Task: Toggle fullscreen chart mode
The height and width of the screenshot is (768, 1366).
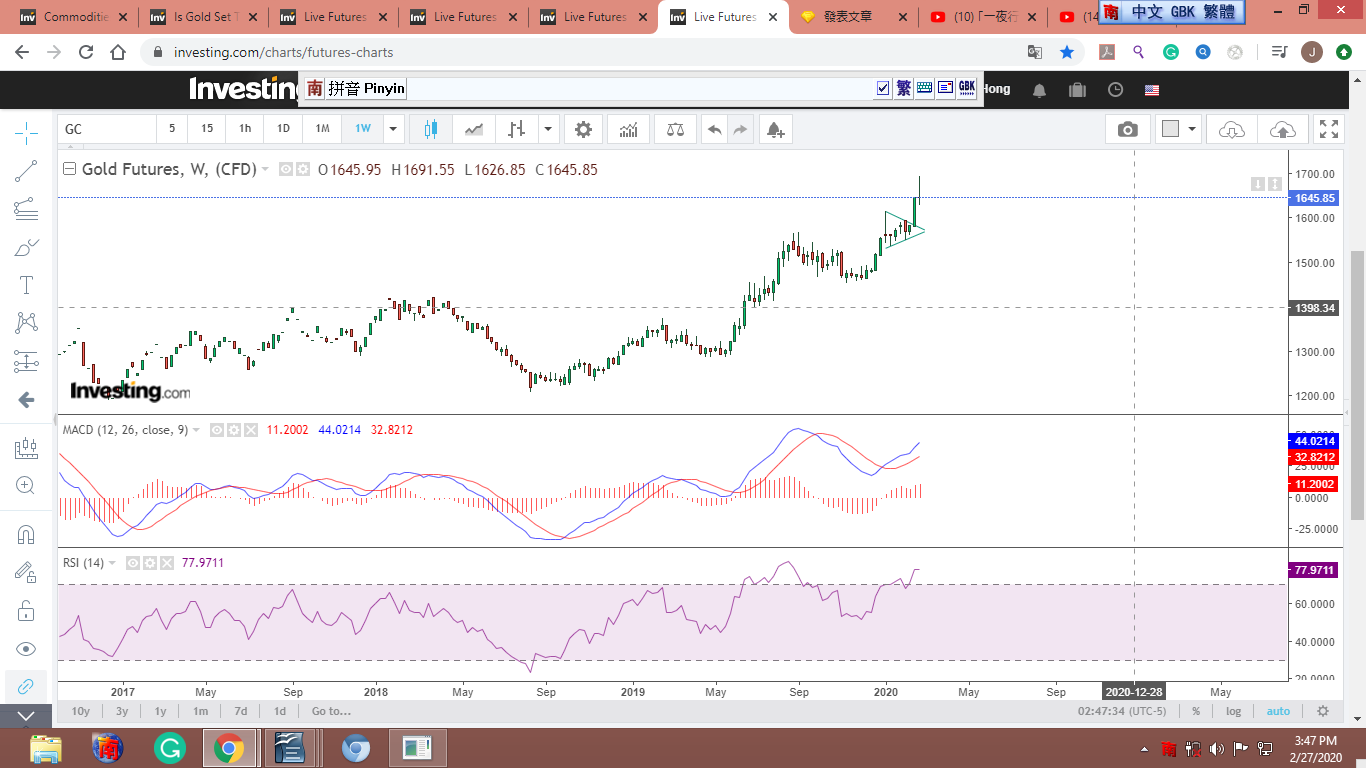Action: [x=1328, y=129]
